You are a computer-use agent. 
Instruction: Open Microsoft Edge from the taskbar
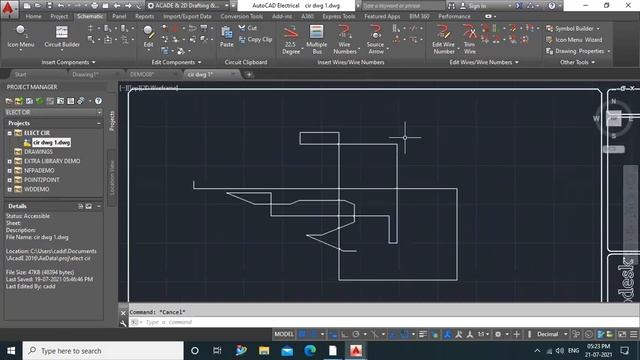pos(310,351)
